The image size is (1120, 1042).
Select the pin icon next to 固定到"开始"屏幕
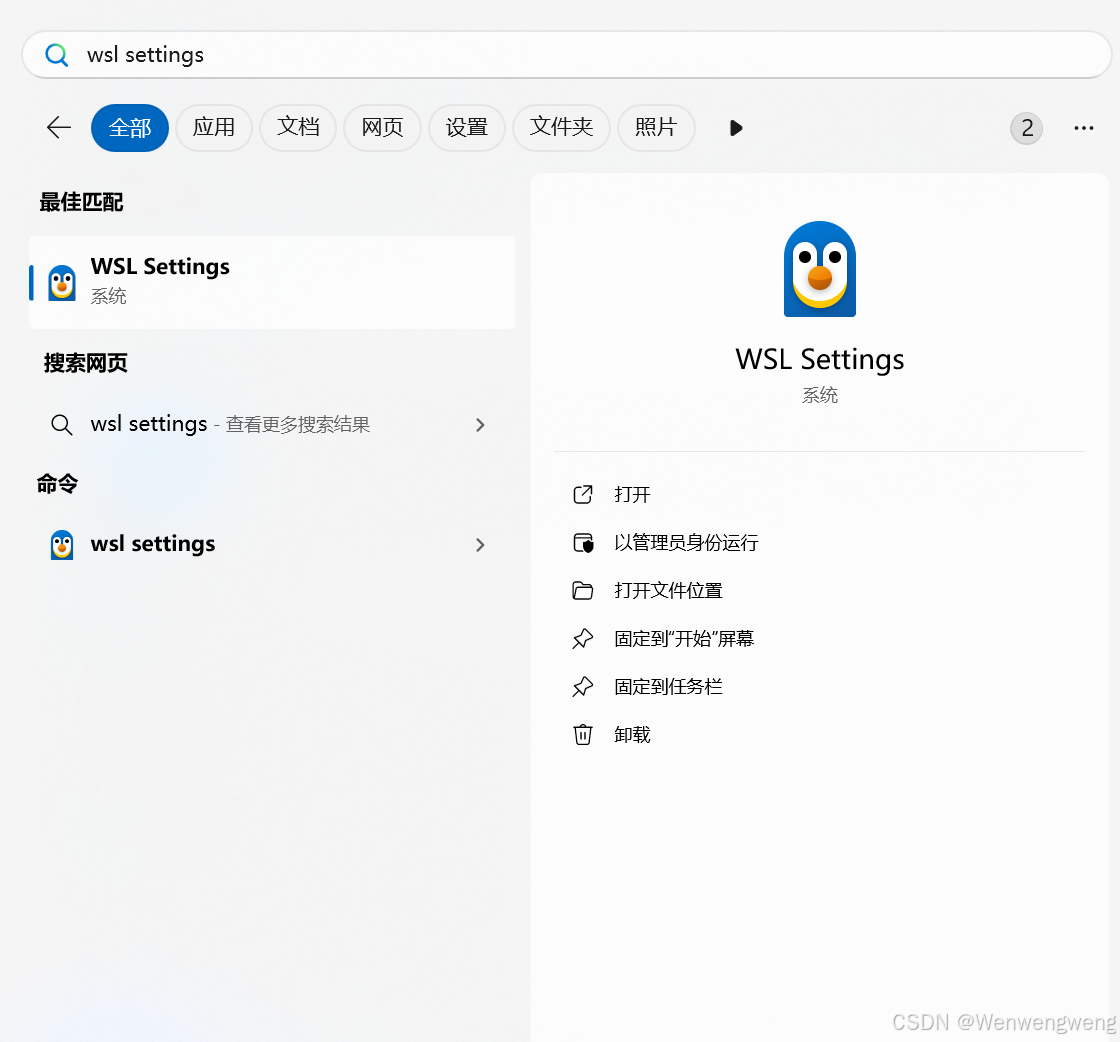tap(583, 638)
